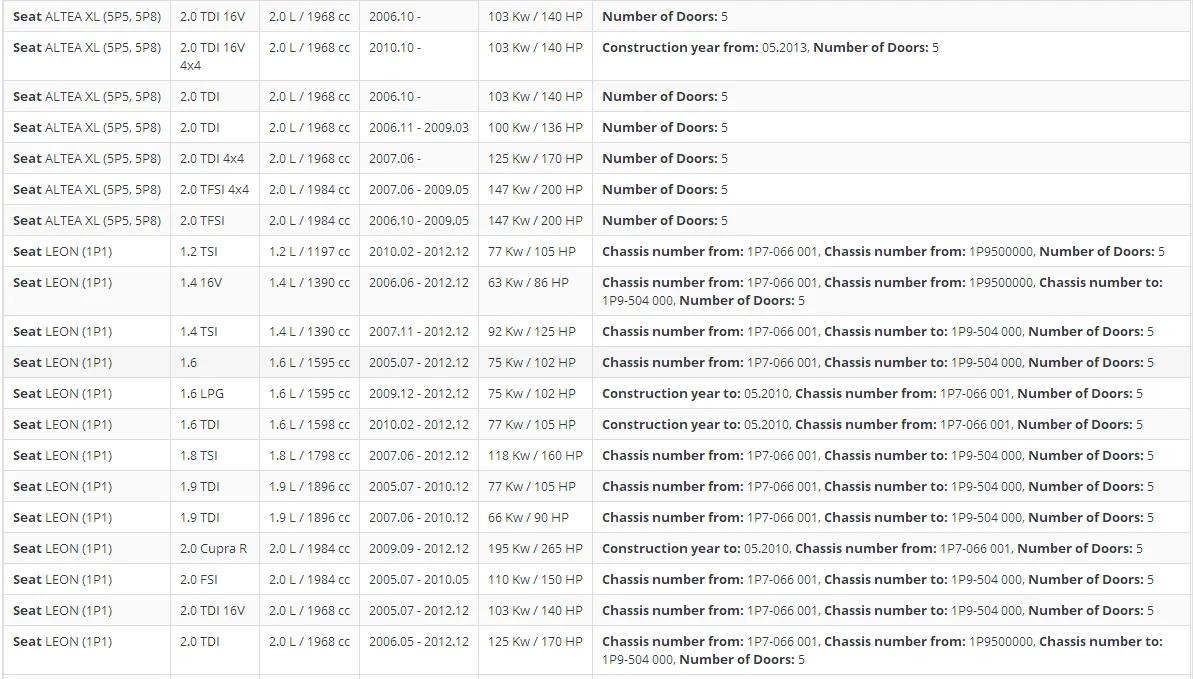1193x679 pixels.
Task: Click the 2009.12 - 2012.12 date cell
Action: (418, 394)
